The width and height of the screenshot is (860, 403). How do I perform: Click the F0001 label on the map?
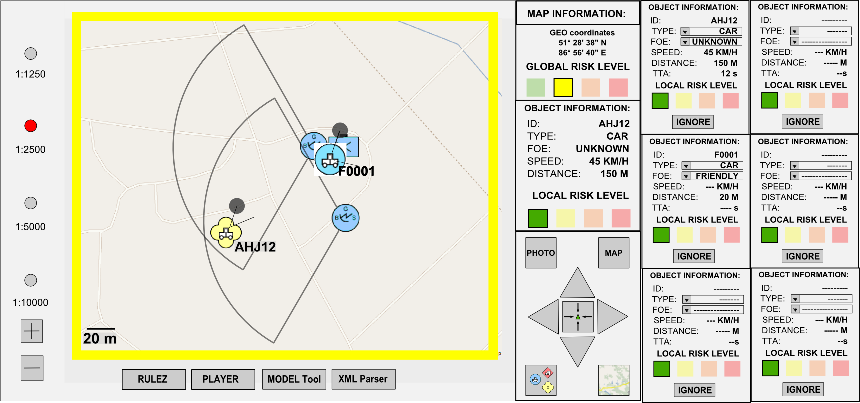tap(356, 171)
